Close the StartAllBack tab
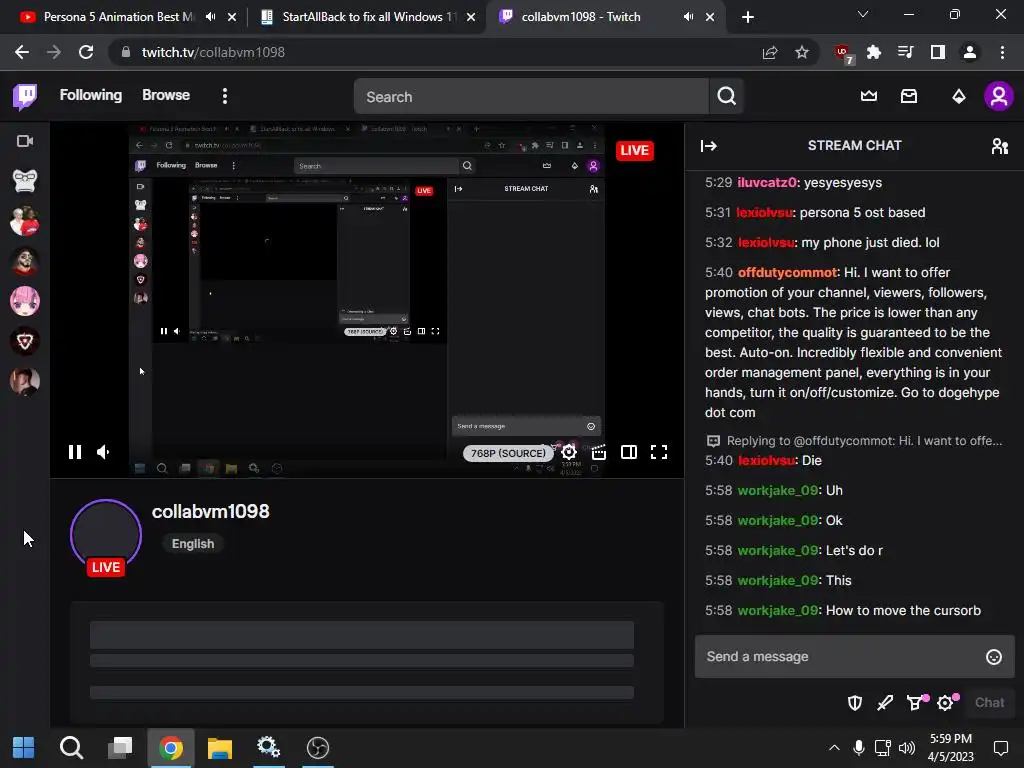This screenshot has height=768, width=1024. pos(471,17)
